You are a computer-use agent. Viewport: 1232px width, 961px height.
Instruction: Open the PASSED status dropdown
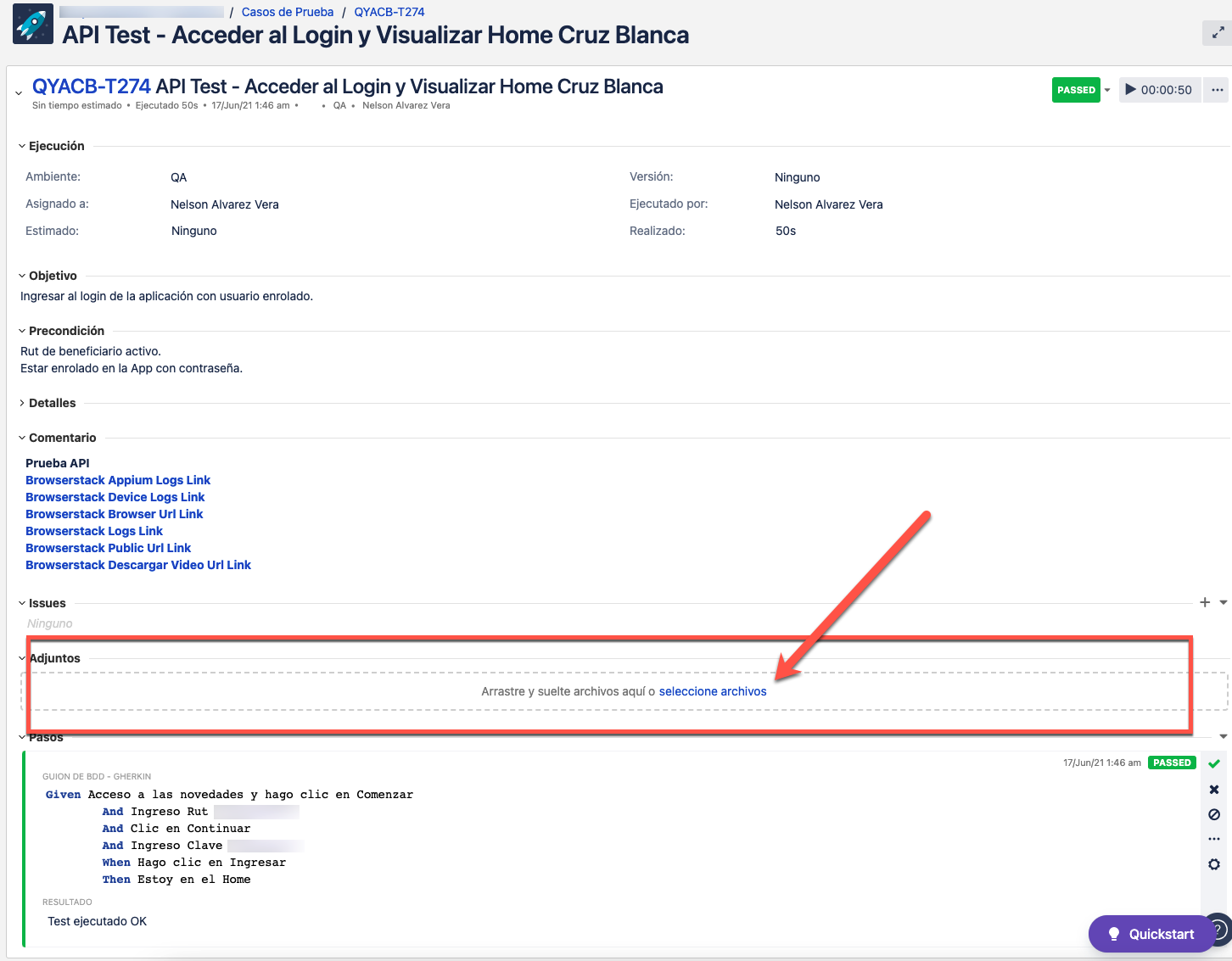click(x=1106, y=89)
